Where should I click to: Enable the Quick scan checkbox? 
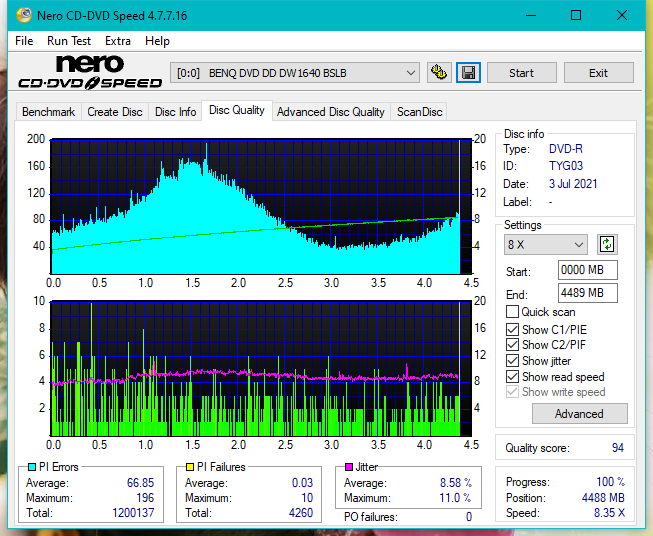click(512, 312)
